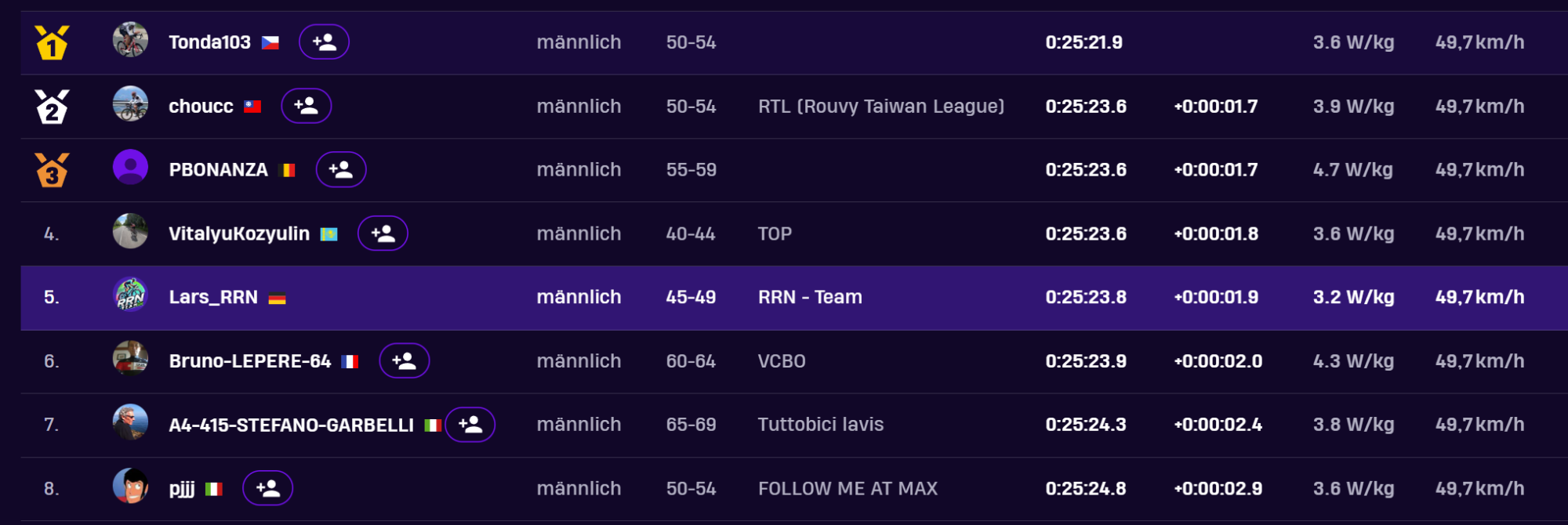Open RTL (Rouvy Taiwan League) team
1568x525 pixels.
coord(880,107)
